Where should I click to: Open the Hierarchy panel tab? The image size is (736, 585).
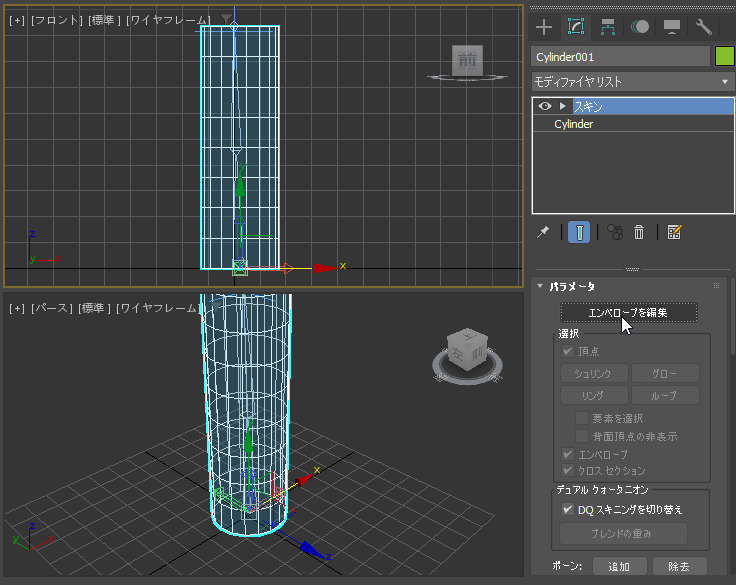tap(608, 27)
